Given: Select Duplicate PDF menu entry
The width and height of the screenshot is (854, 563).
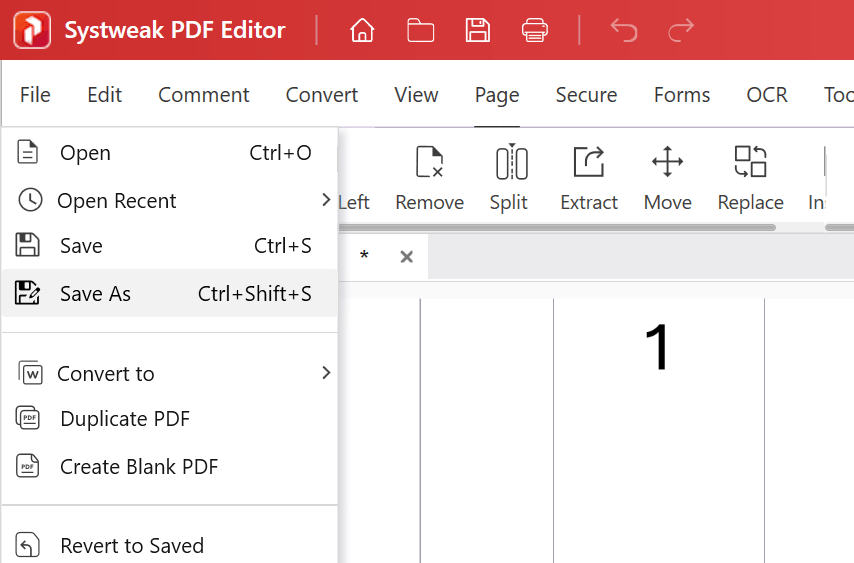Looking at the screenshot, I should click(x=169, y=419).
